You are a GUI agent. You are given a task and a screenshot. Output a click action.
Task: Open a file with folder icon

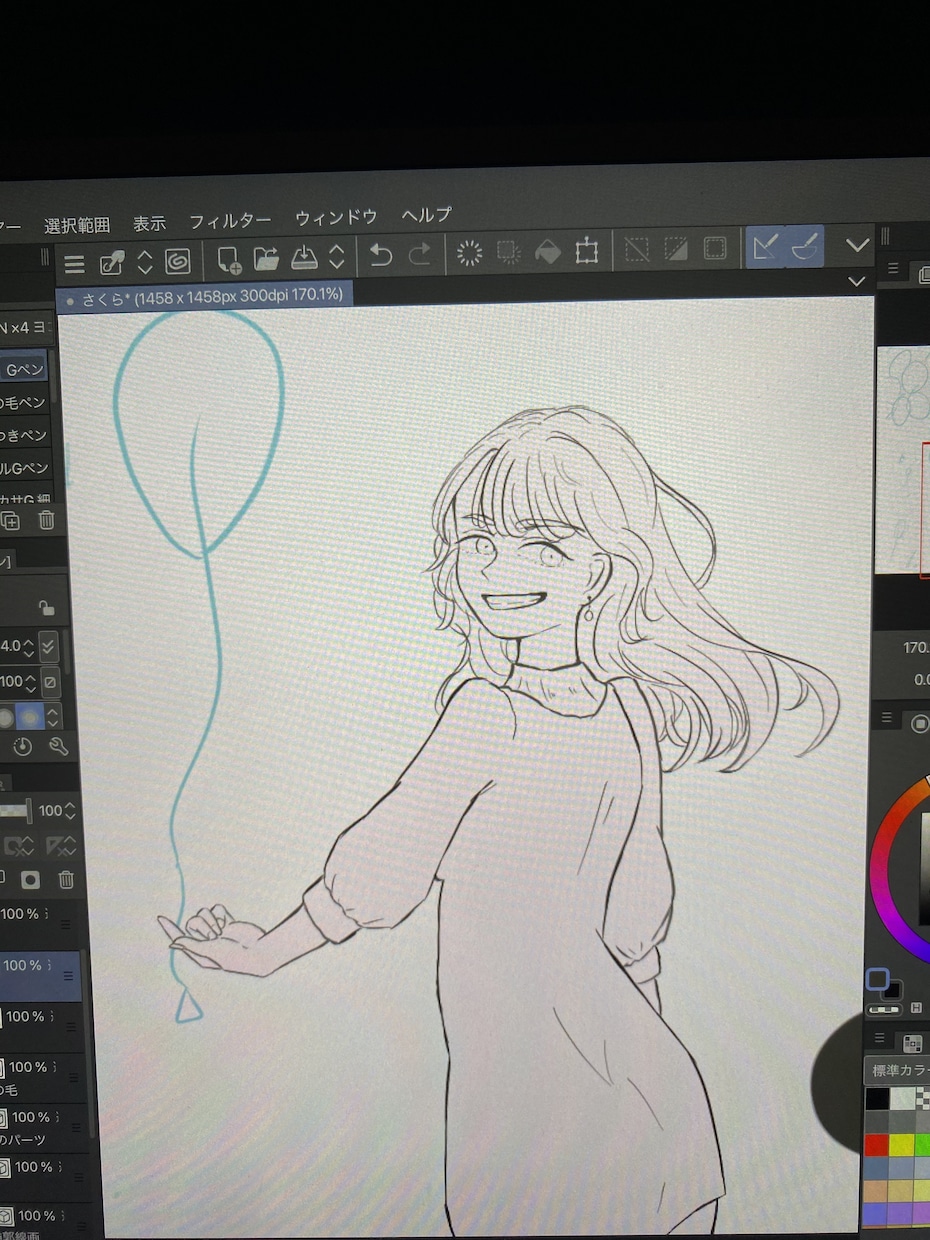click(x=266, y=258)
